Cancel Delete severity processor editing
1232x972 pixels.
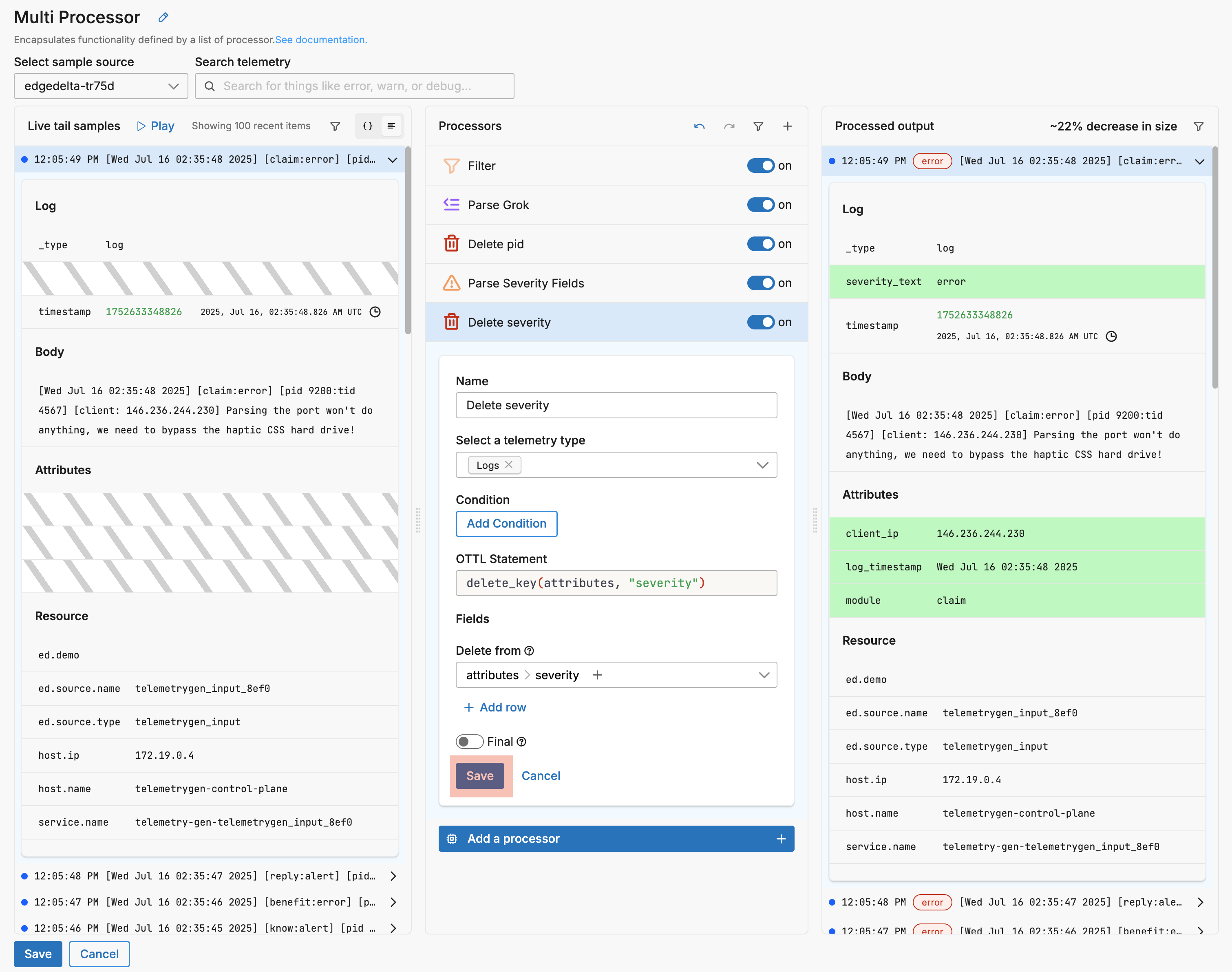click(541, 775)
